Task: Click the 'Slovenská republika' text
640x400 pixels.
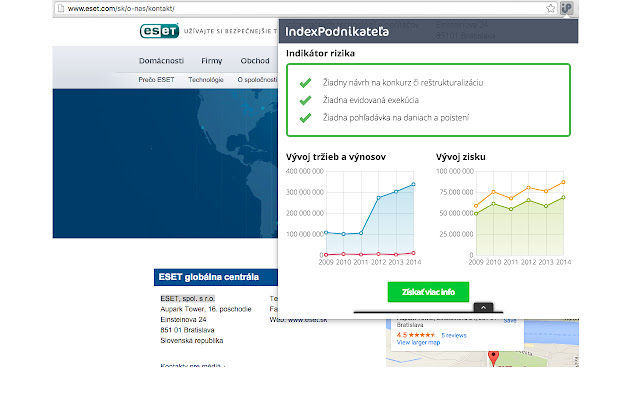Action: [191, 340]
